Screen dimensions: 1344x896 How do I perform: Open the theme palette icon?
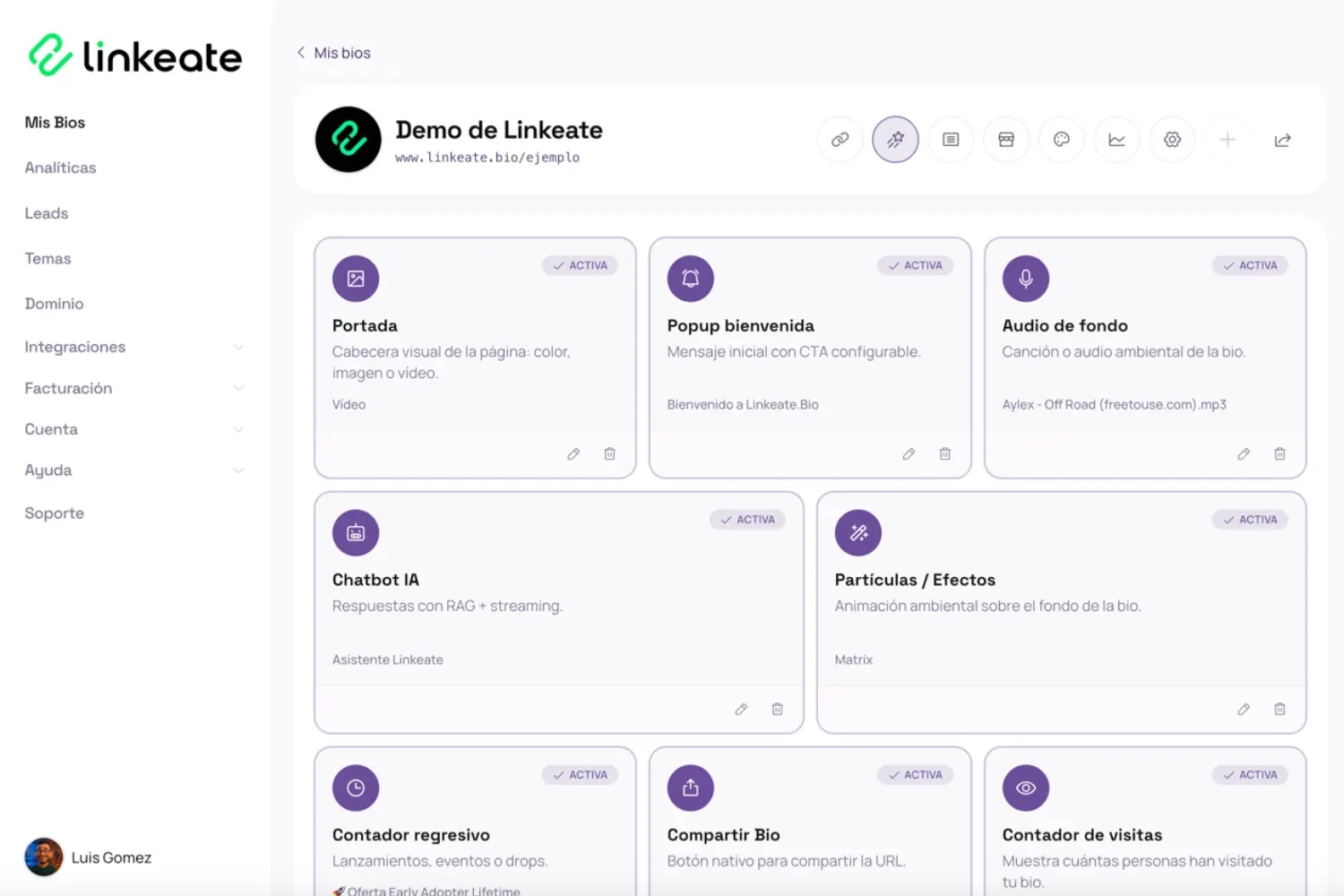pyautogui.click(x=1062, y=140)
